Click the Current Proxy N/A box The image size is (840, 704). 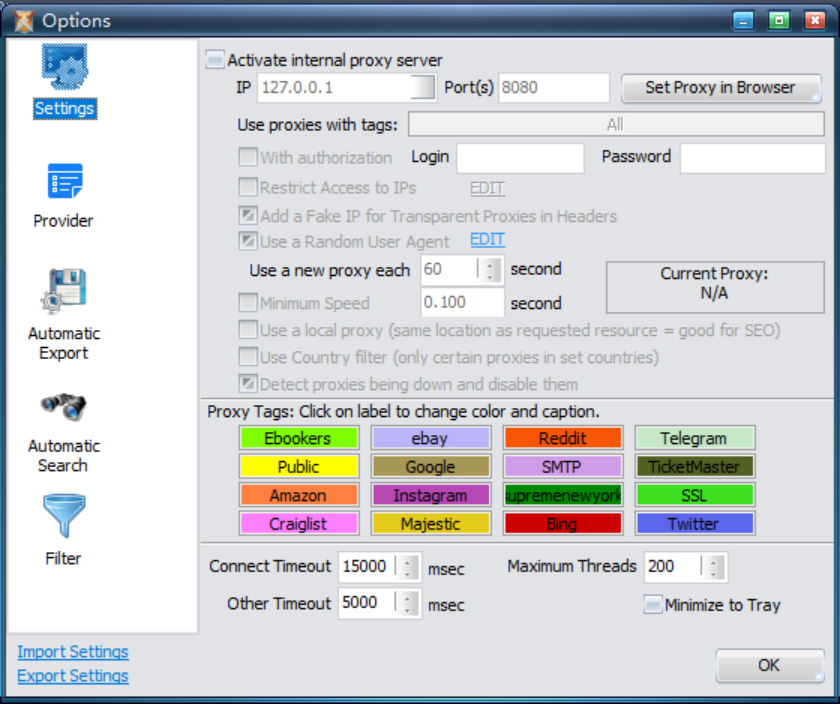click(x=715, y=287)
